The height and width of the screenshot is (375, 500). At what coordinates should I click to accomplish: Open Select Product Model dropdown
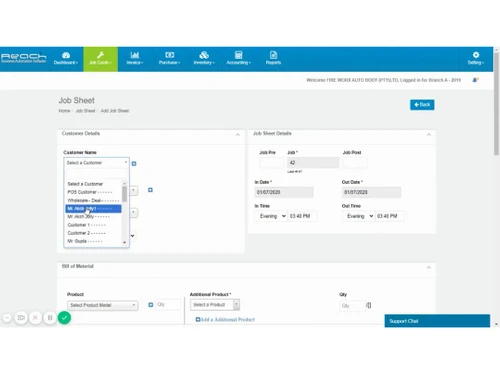pyautogui.click(x=103, y=305)
